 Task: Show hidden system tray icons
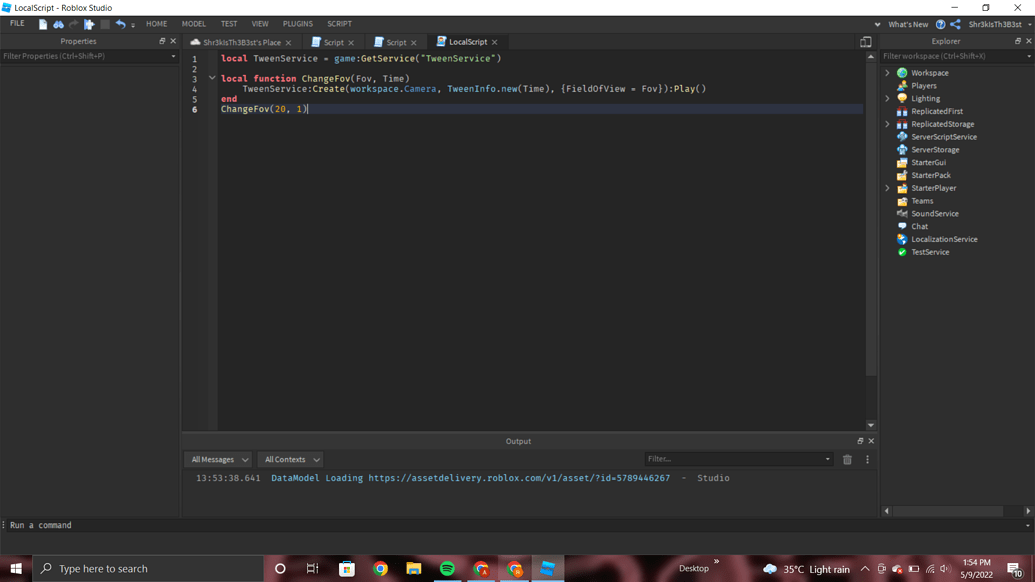tap(865, 569)
